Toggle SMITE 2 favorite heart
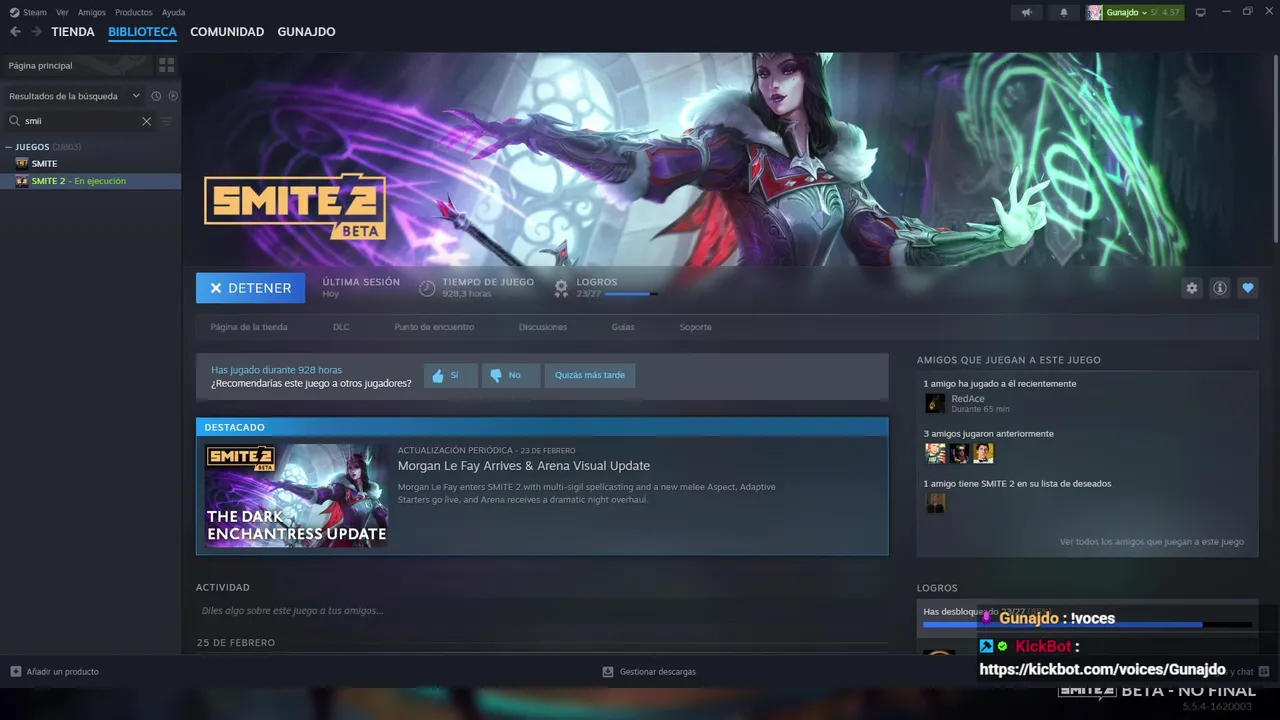 pyautogui.click(x=1247, y=288)
